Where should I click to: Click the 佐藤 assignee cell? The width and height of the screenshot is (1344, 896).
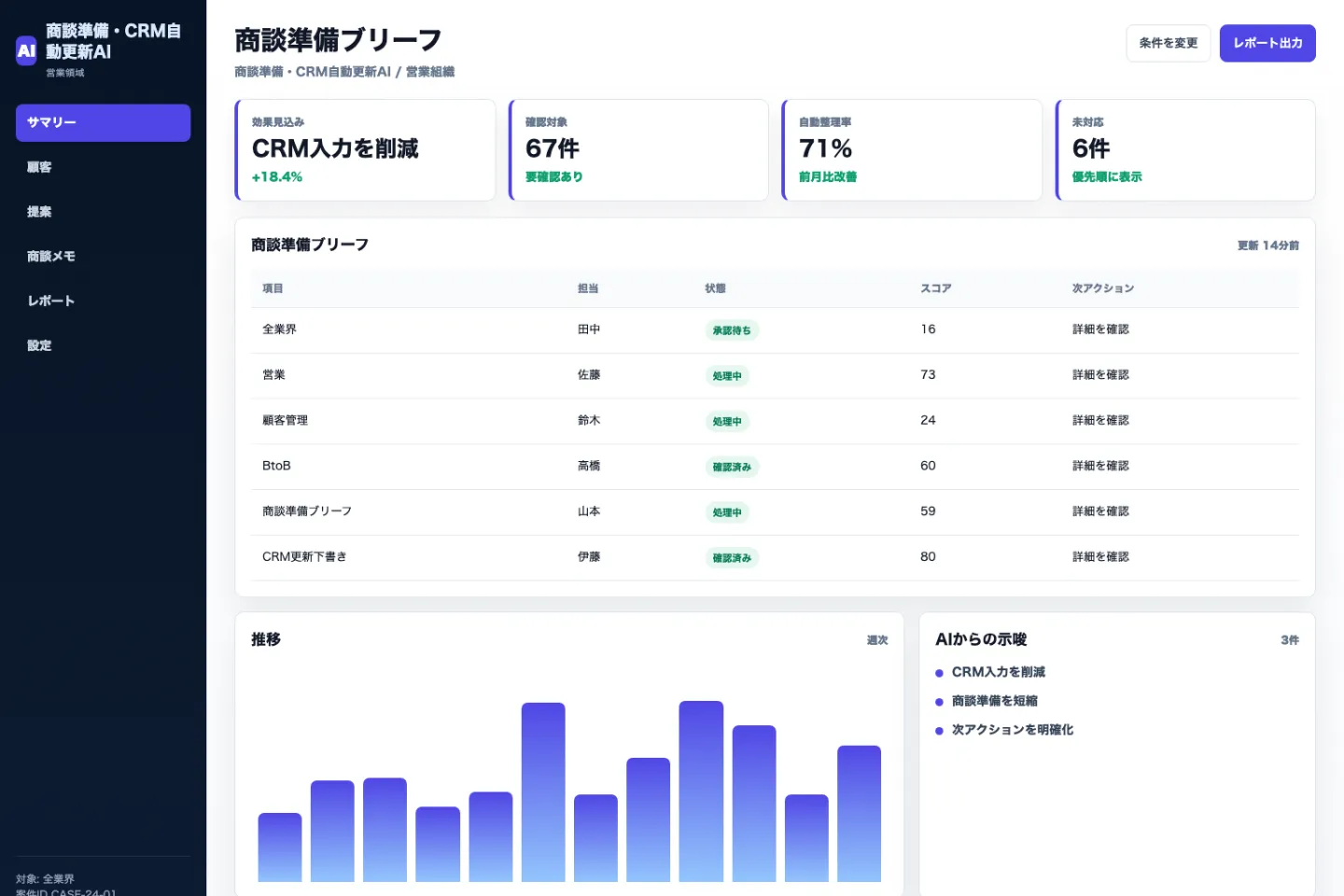(x=589, y=375)
